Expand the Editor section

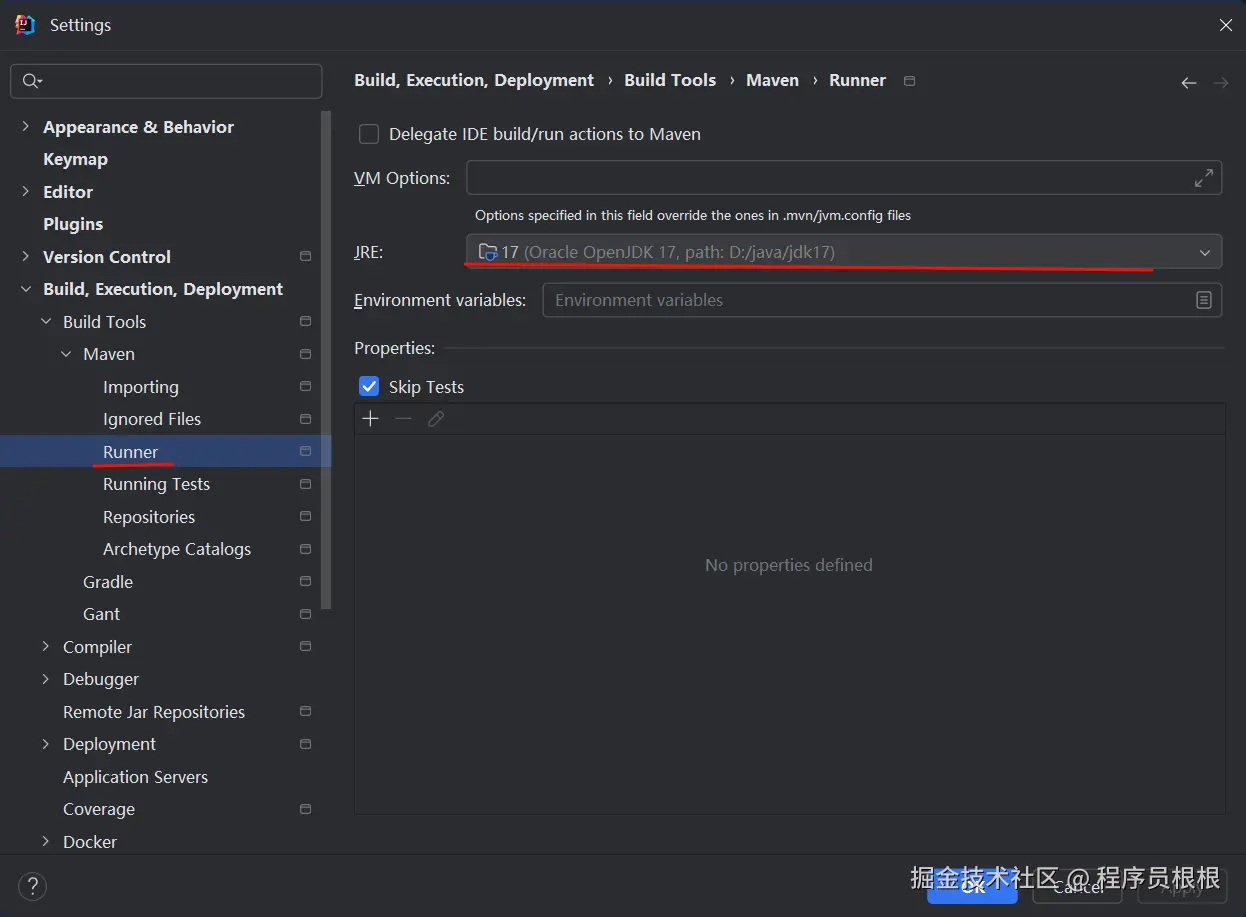[x=25, y=192]
